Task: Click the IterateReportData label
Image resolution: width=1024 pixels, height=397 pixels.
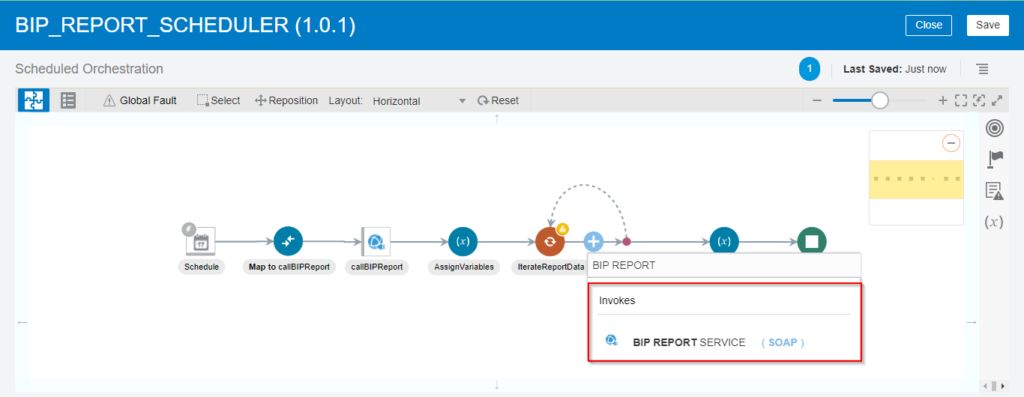Action: coord(549,267)
